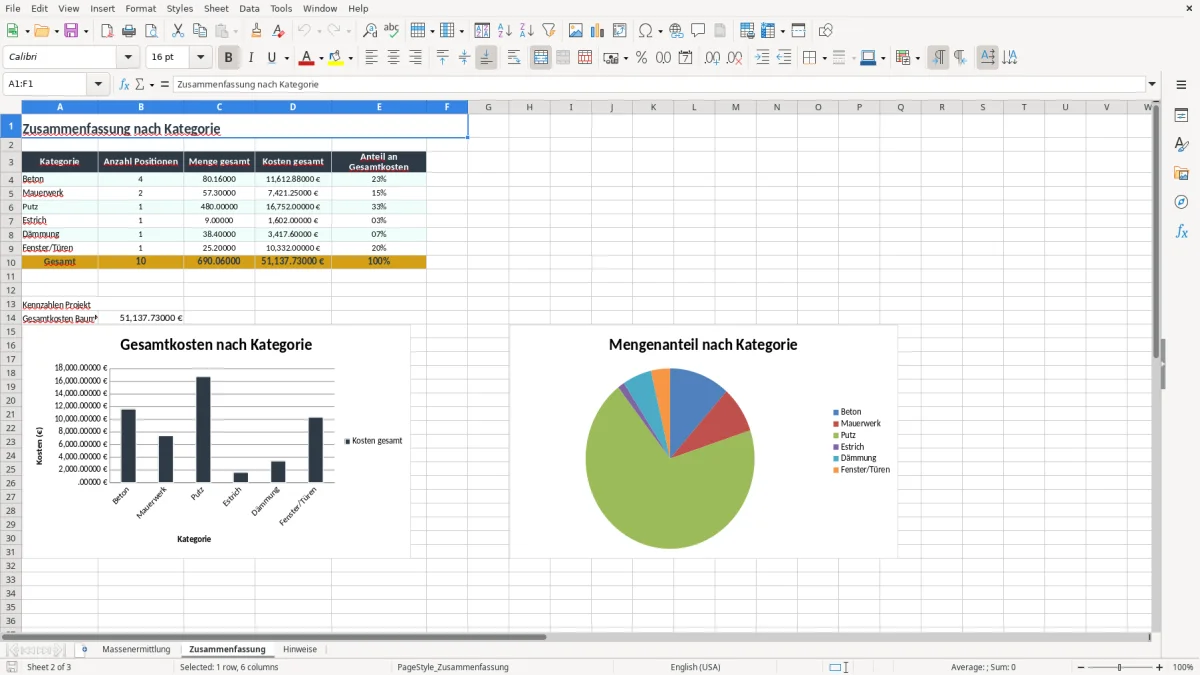1200x675 pixels.
Task: Open the Styles menu
Action: (x=180, y=8)
